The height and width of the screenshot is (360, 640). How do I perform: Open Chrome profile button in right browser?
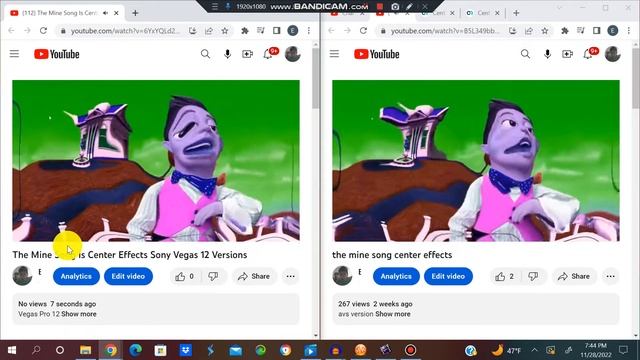(613, 31)
